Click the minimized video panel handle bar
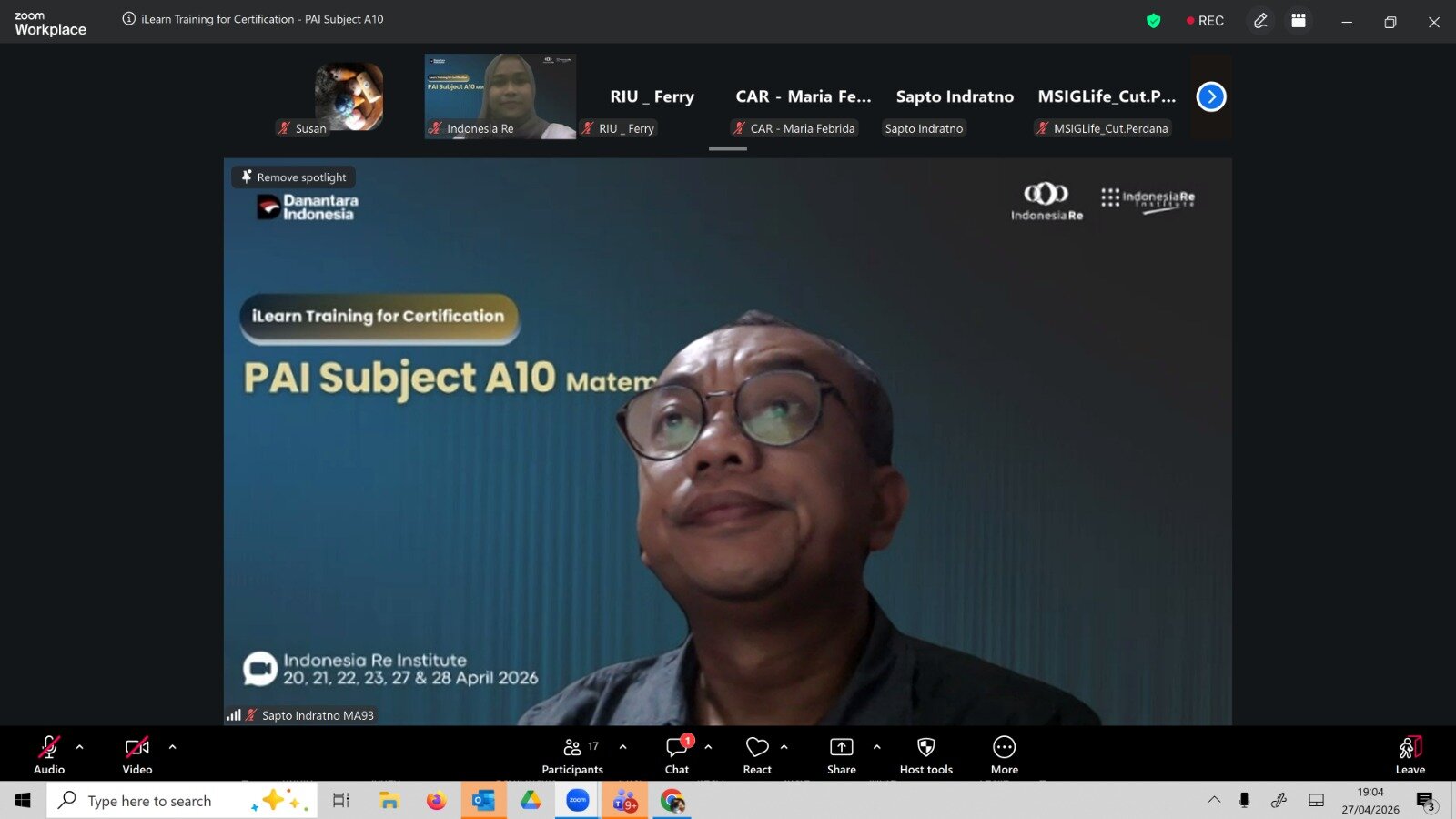Viewport: 1456px width, 819px height. 728,148
